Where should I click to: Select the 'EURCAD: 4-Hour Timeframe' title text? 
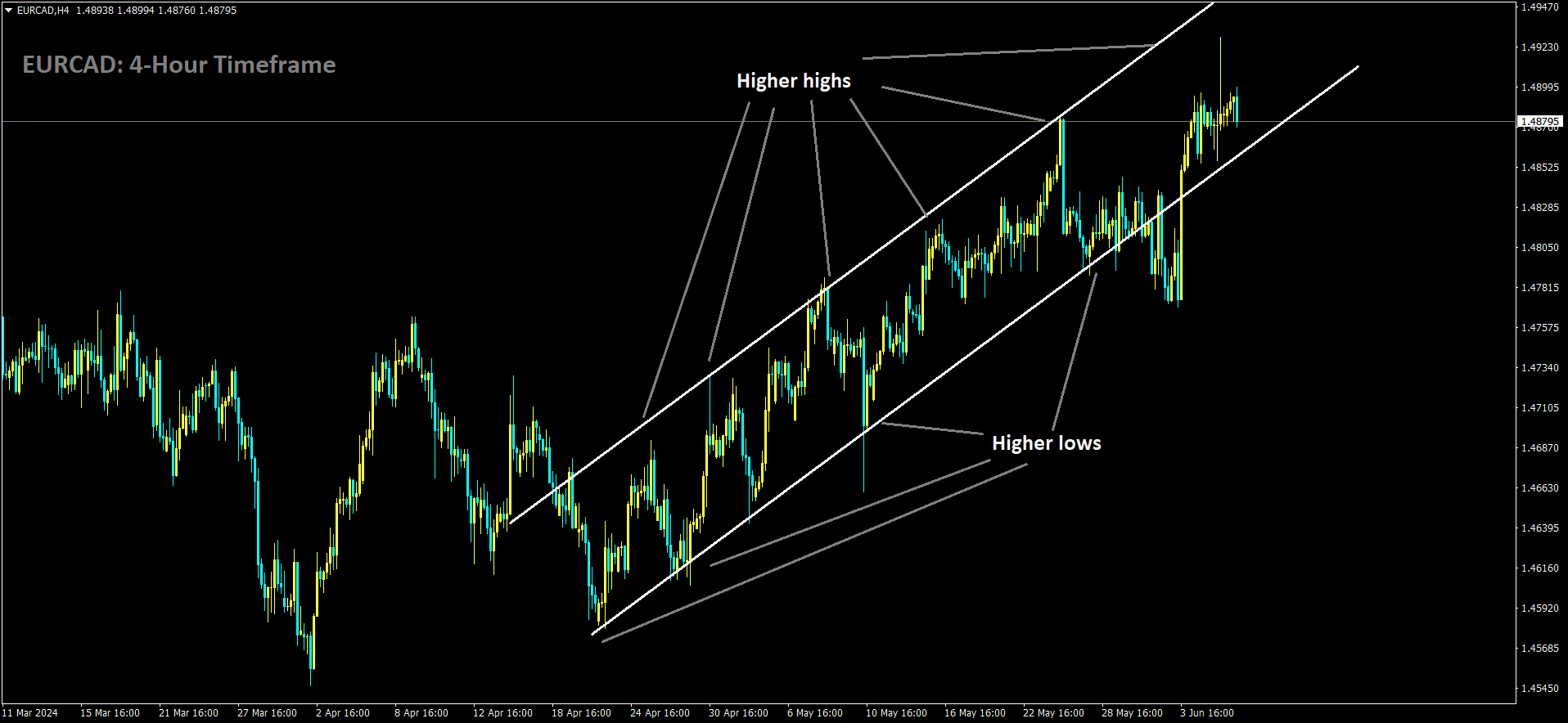click(x=179, y=65)
